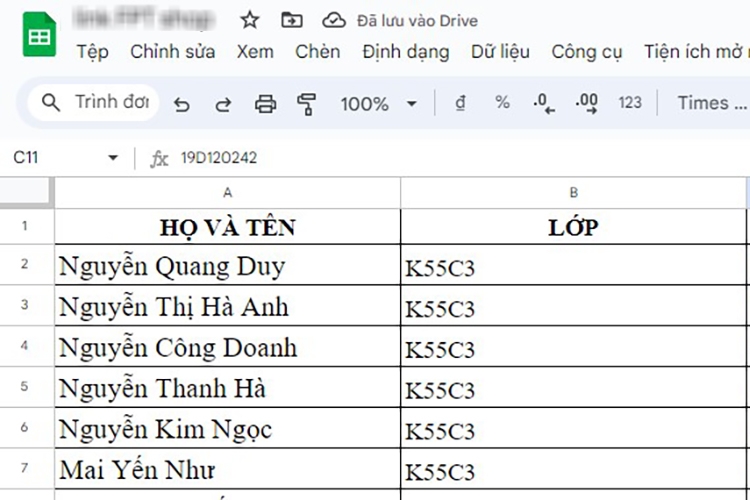Open the Times font dropdown
This screenshot has width=750, height=500.
click(x=713, y=102)
